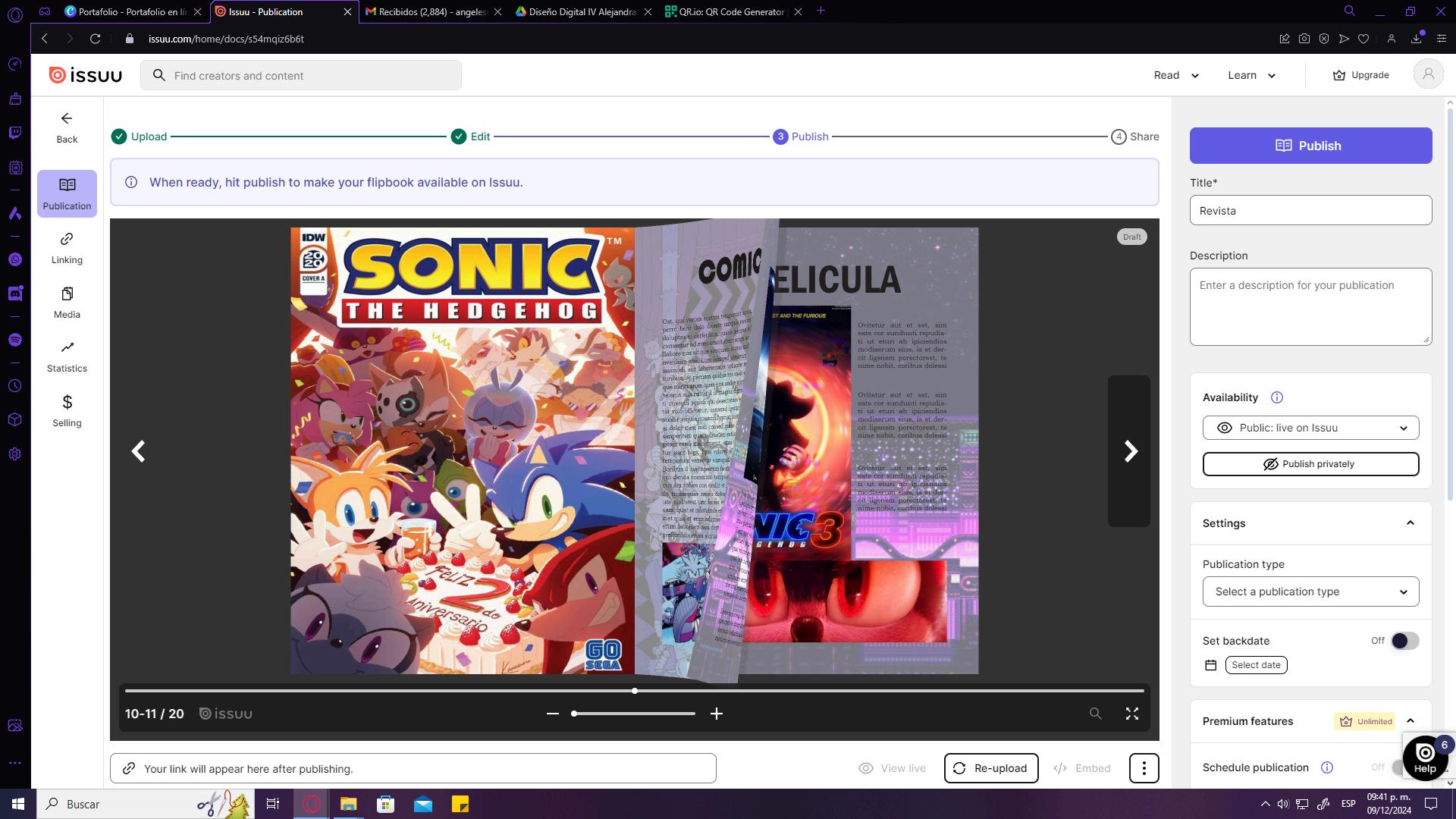Screen dimensions: 1456x819
Task: Toggle the Set backdate switch
Action: pyautogui.click(x=1404, y=641)
